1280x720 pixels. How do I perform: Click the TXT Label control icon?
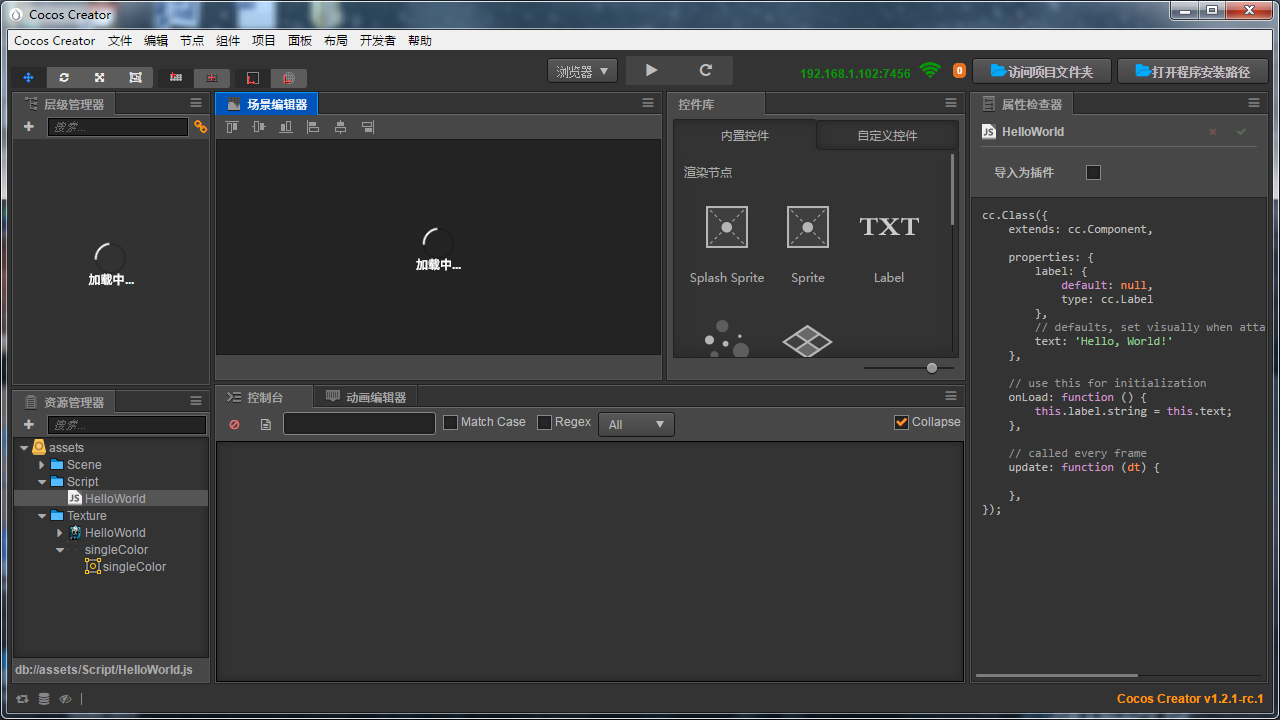[889, 226]
